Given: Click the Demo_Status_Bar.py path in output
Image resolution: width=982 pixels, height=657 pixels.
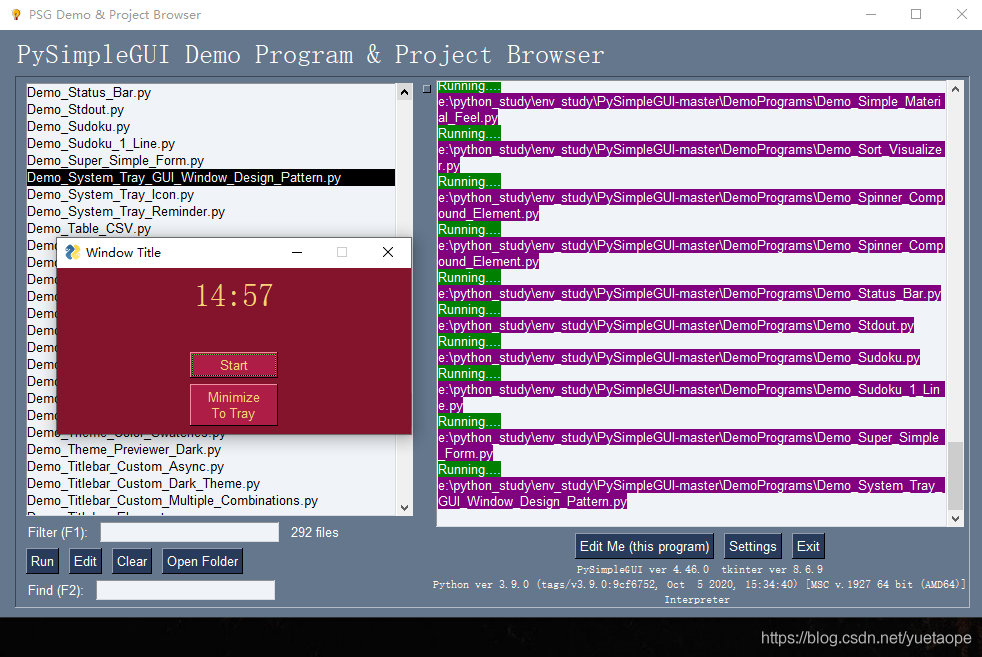Looking at the screenshot, I should tap(689, 294).
